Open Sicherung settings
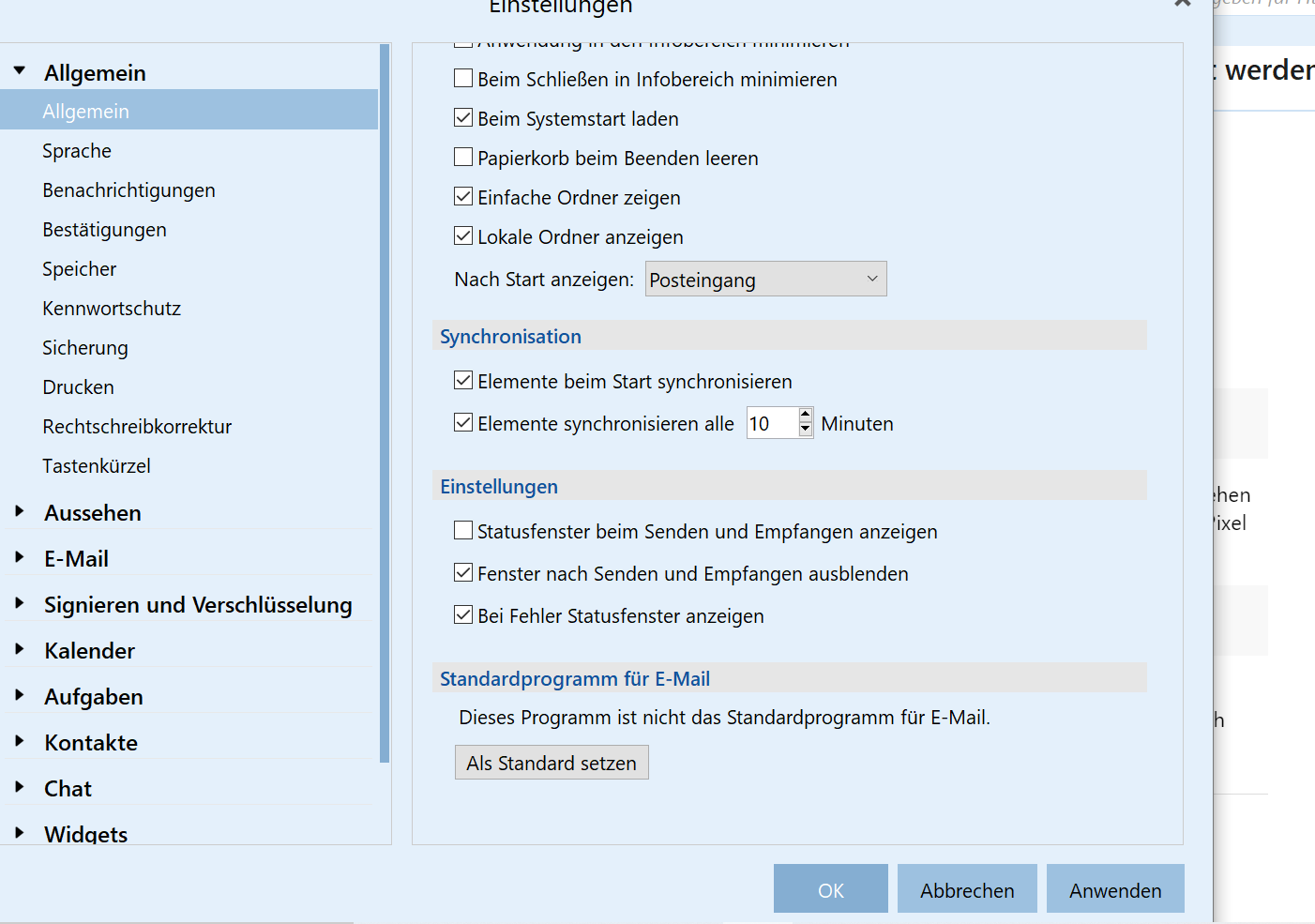The width and height of the screenshot is (1315, 924). 85,348
